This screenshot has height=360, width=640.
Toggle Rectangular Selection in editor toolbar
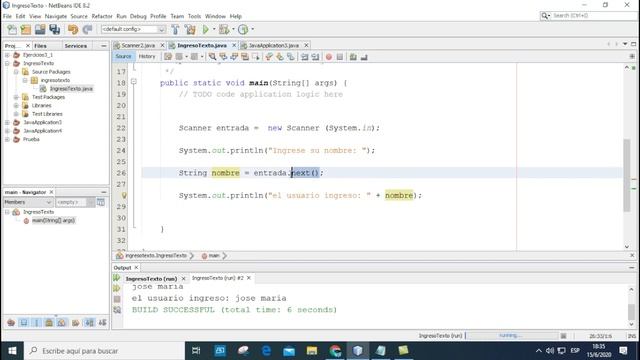coord(256,57)
